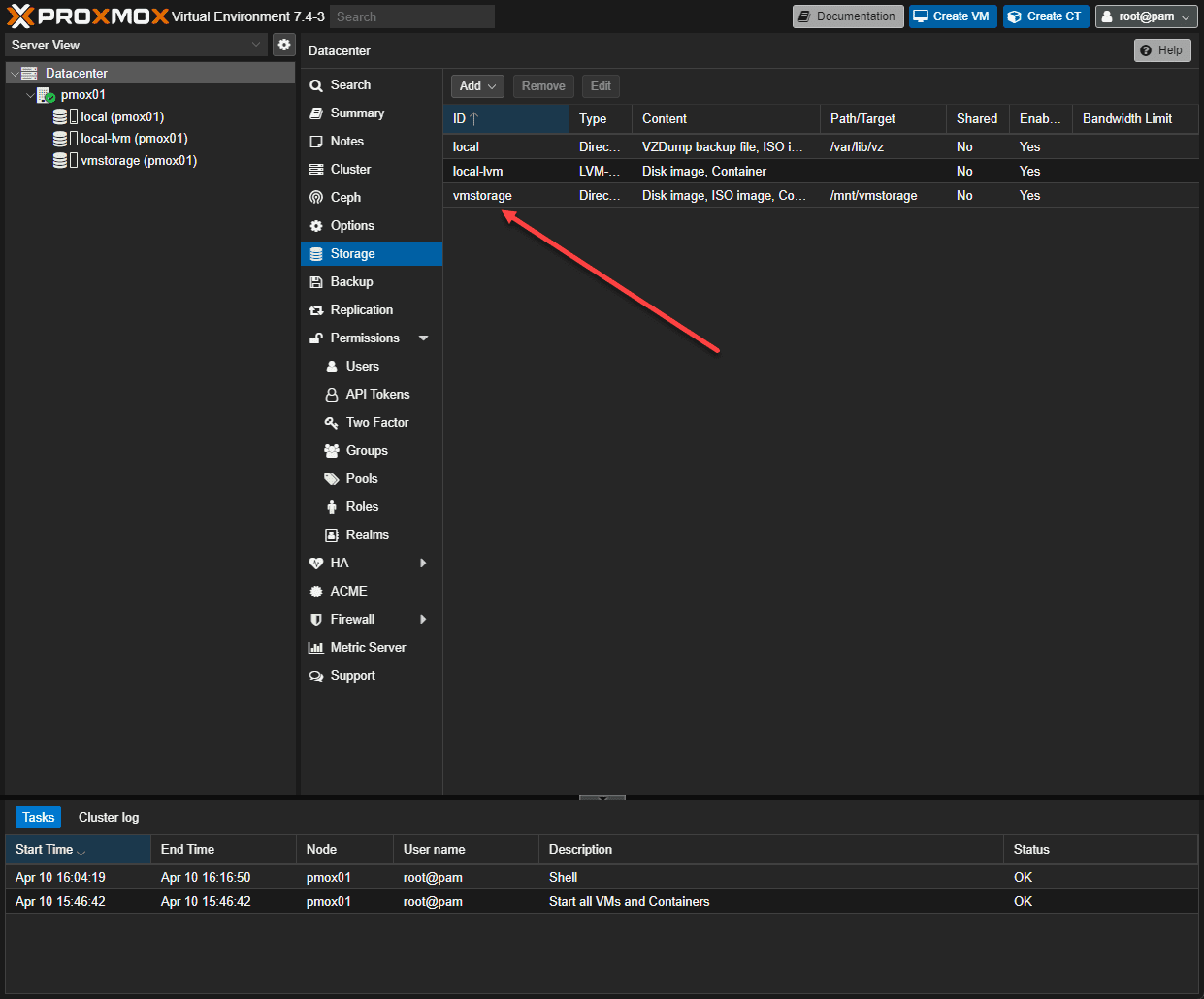The image size is (1204, 999).
Task: Open the Two Factor key entry
Action: click(332, 423)
